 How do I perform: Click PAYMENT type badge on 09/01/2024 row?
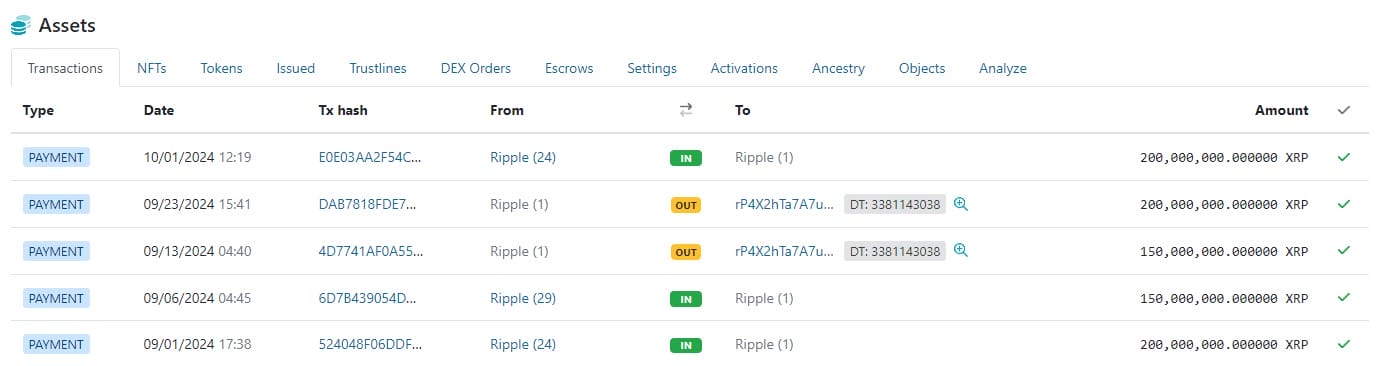pyautogui.click(x=56, y=344)
